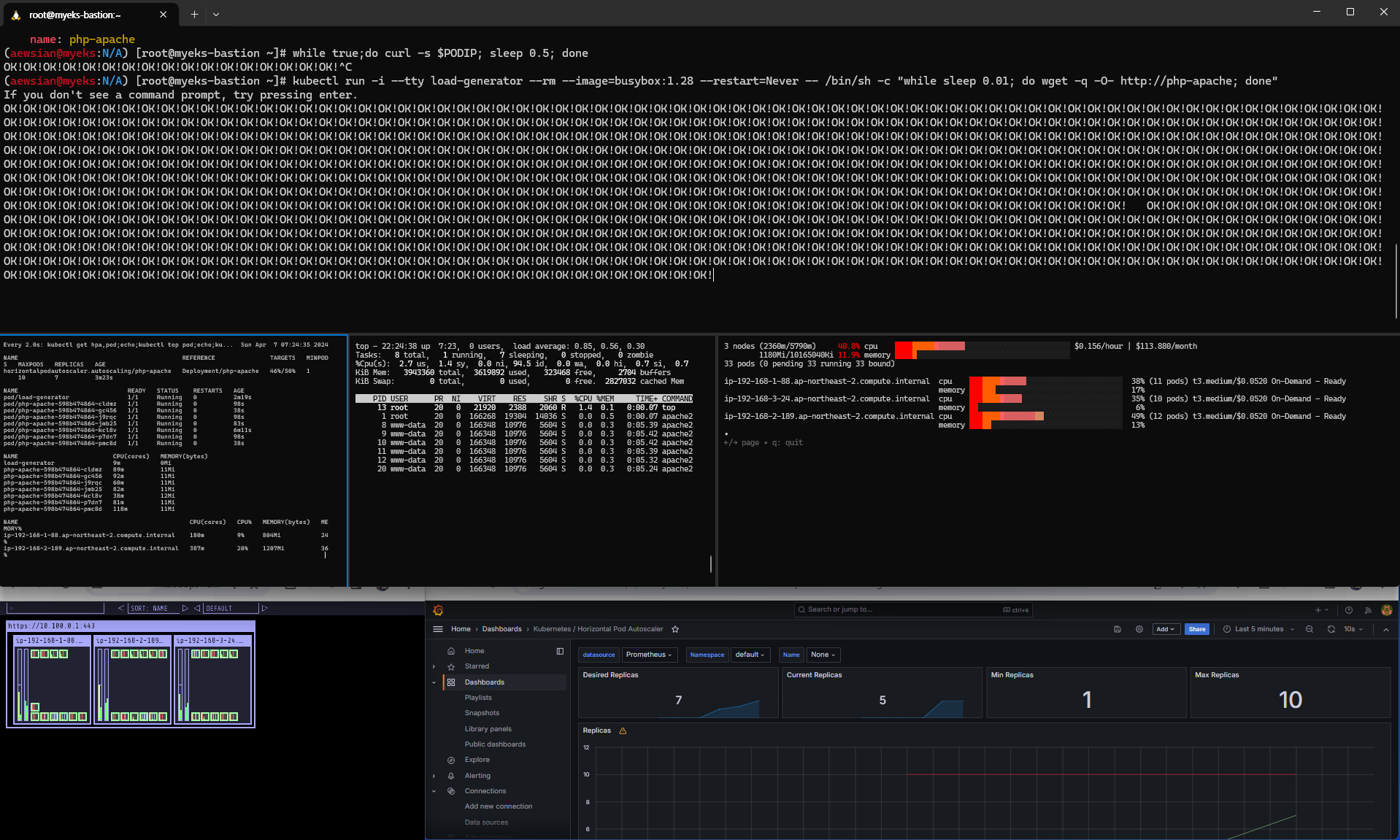
Task: Click the previous sort arrow before SORT: NAME
Action: click(120, 608)
